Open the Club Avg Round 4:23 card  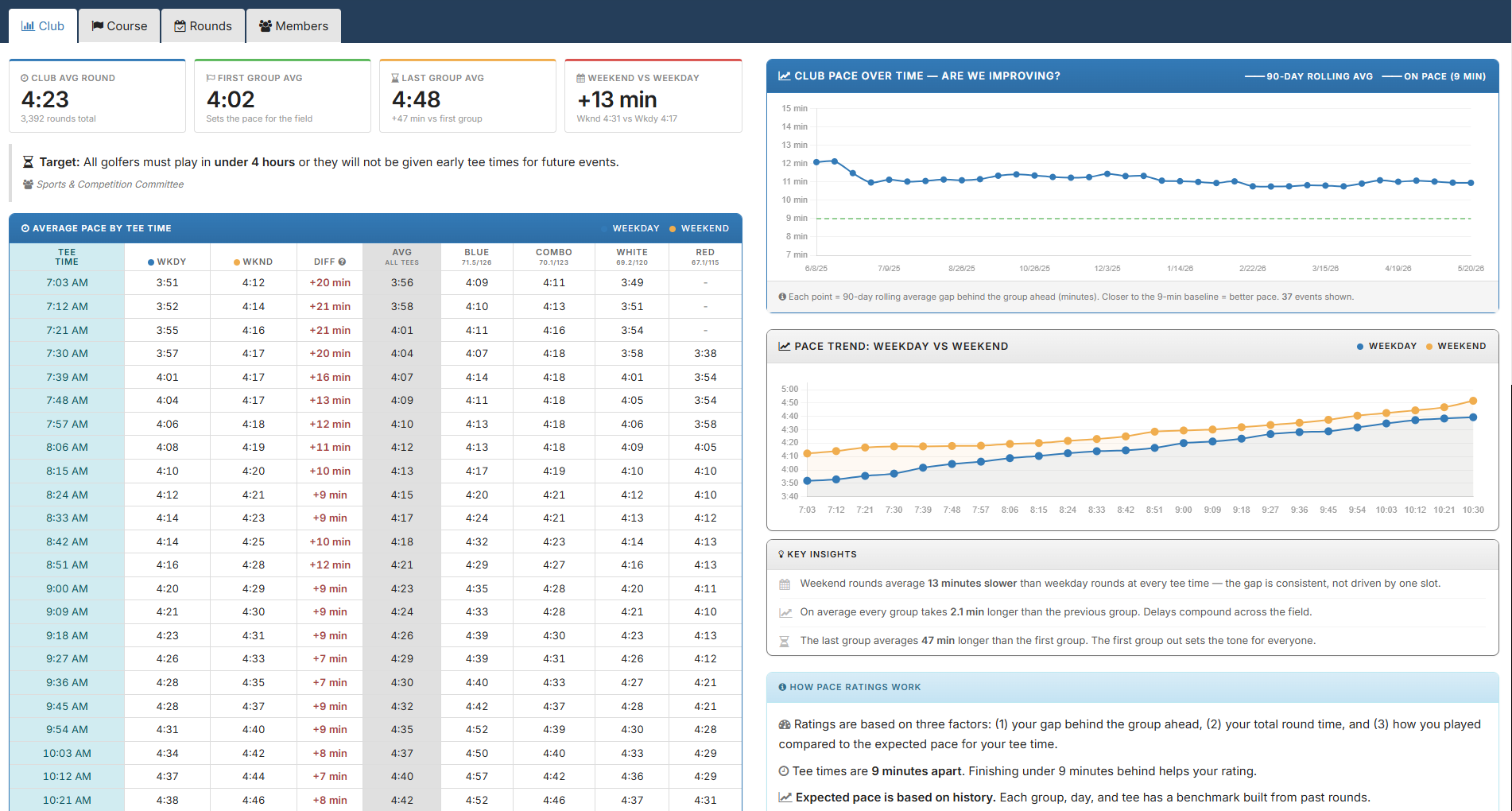point(97,95)
